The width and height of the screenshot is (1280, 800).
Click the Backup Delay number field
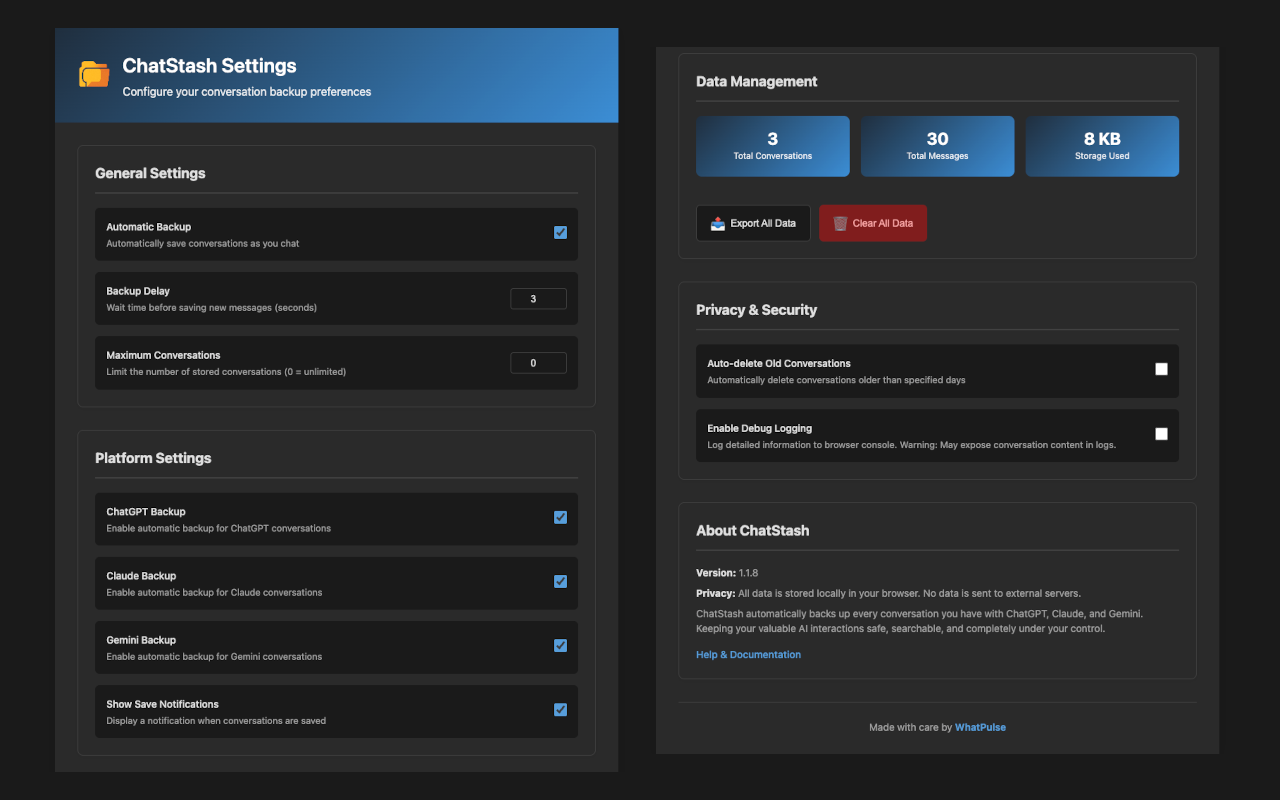click(x=538, y=299)
